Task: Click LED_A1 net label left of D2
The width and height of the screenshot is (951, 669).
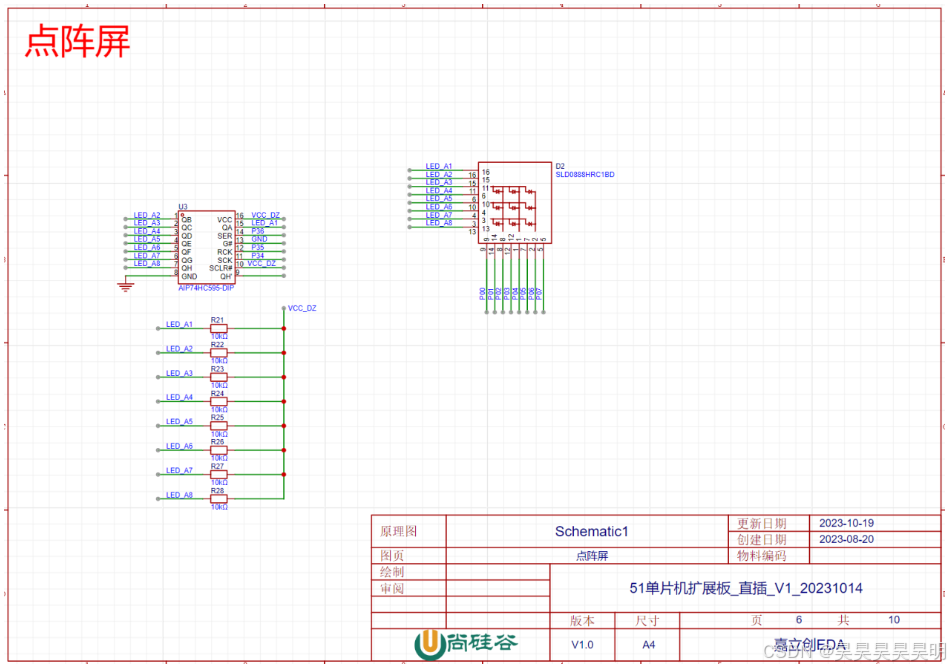Action: [x=439, y=166]
